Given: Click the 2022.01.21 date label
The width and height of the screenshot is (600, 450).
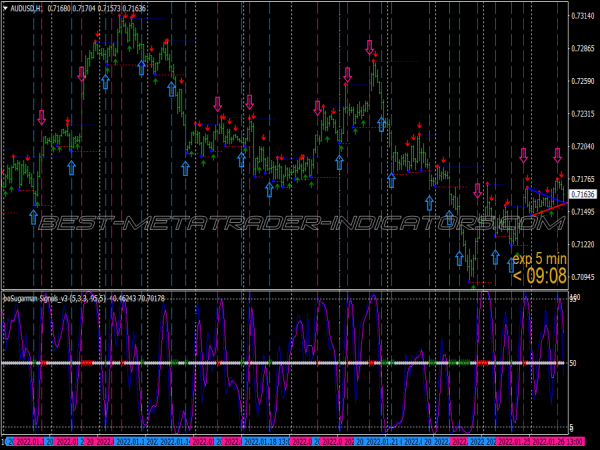Looking at the screenshot, I should click(x=383, y=442).
